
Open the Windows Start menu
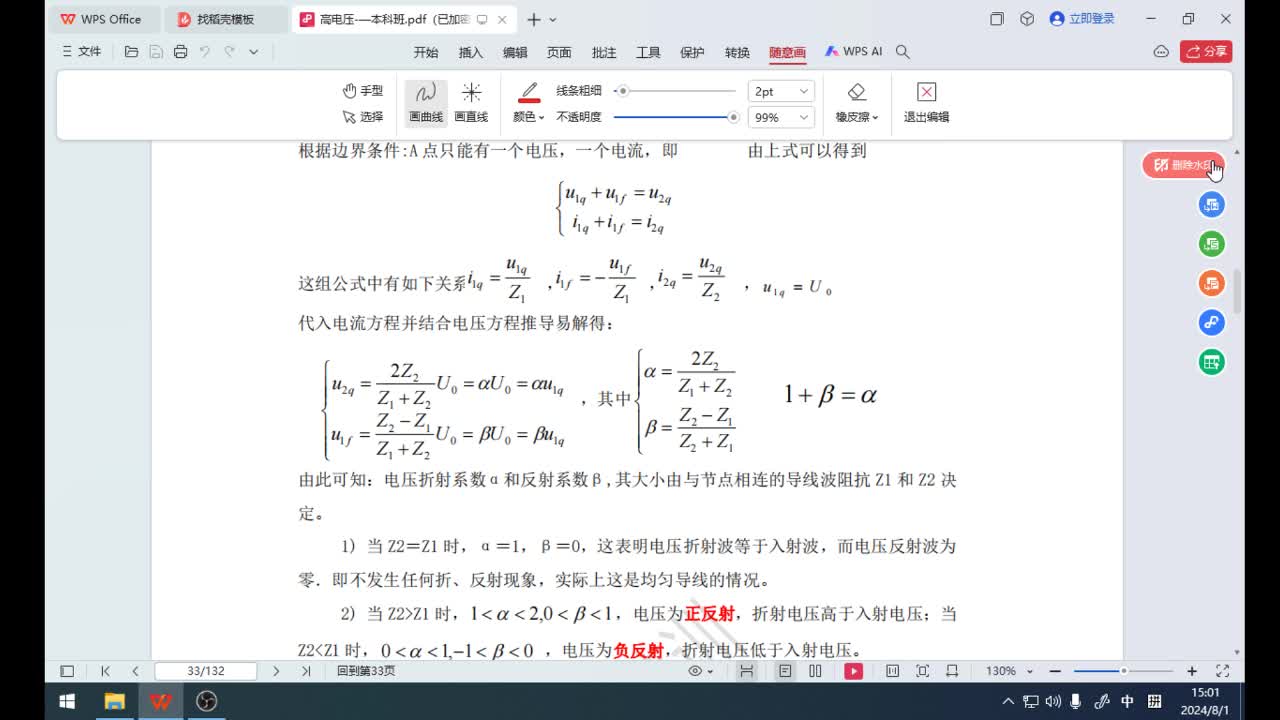click(x=68, y=701)
